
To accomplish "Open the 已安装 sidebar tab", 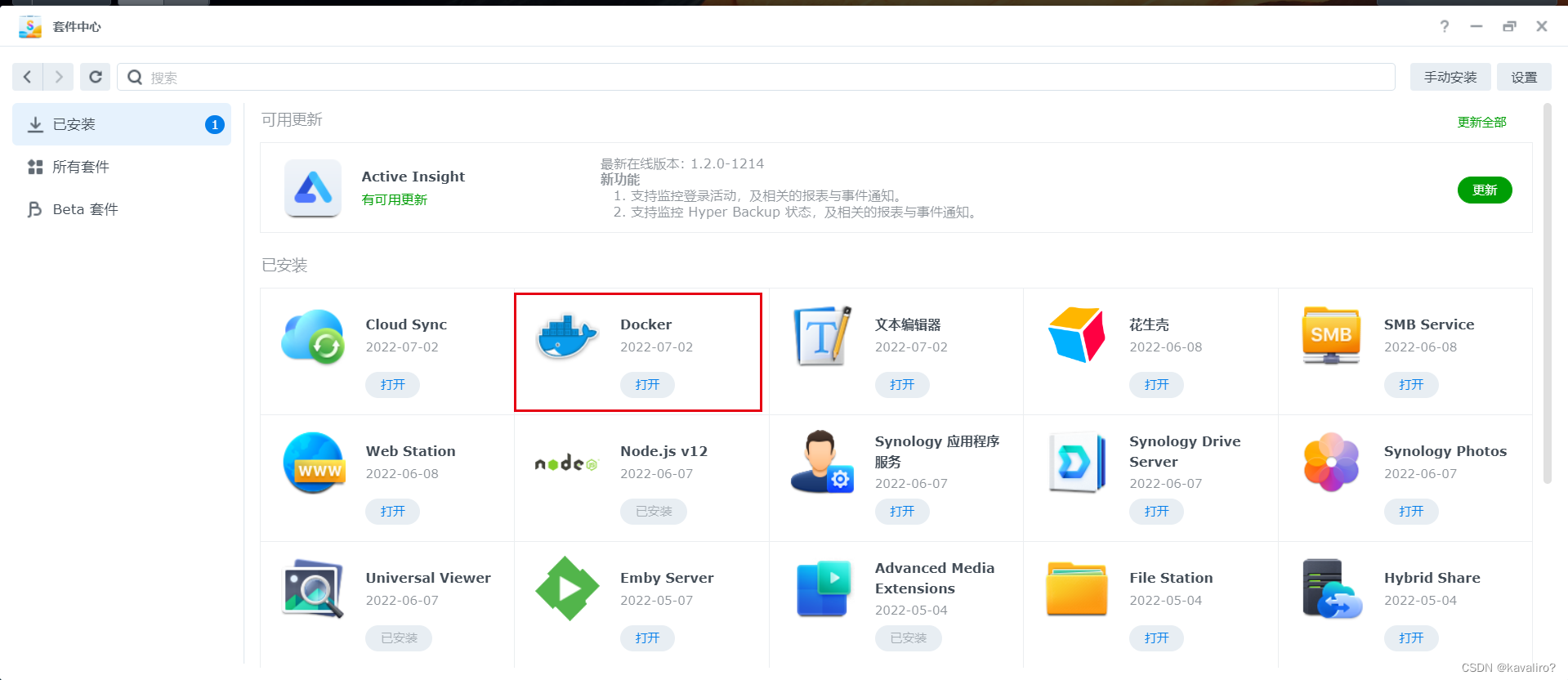I will [122, 124].
